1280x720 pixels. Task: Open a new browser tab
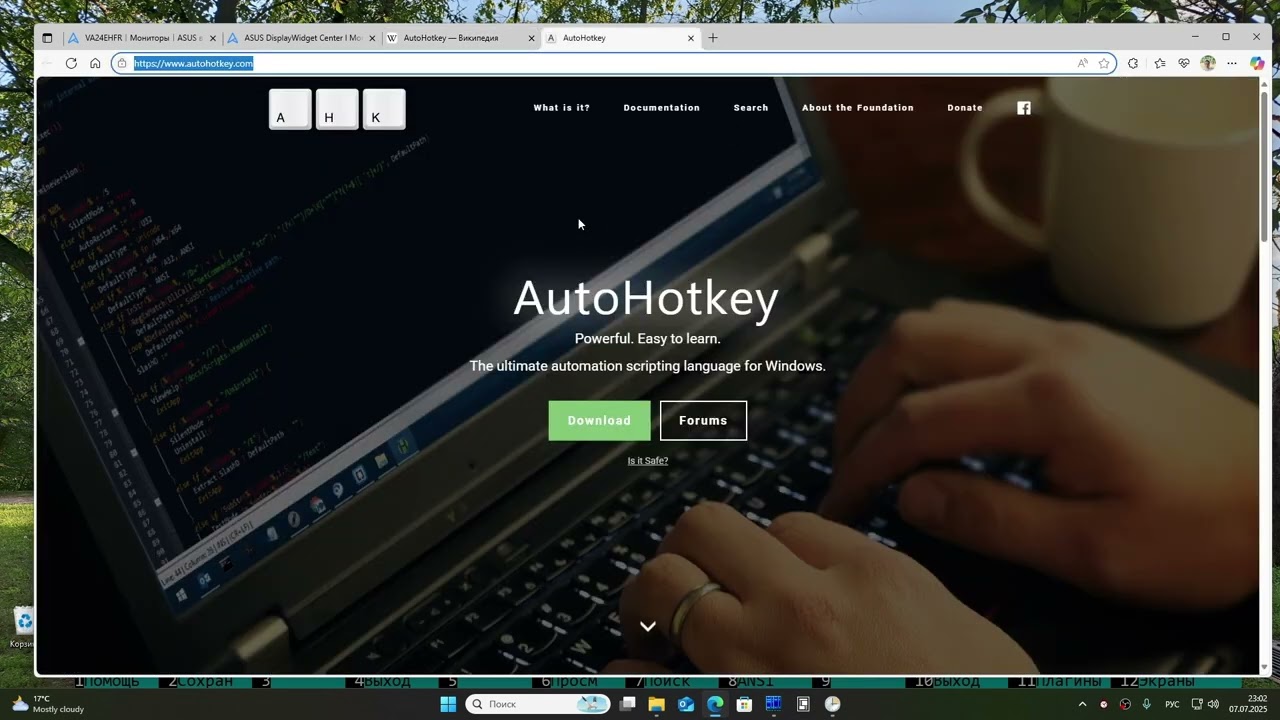tap(713, 38)
